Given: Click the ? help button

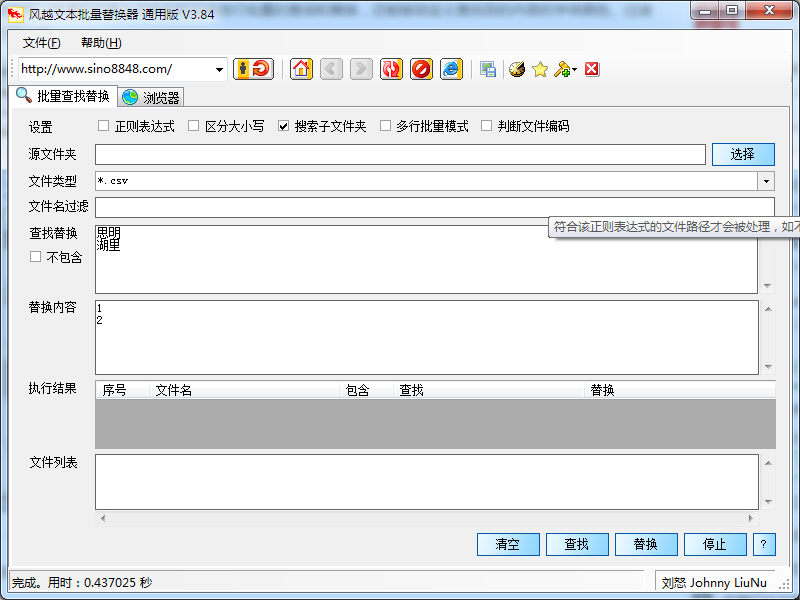Looking at the screenshot, I should tap(764, 544).
